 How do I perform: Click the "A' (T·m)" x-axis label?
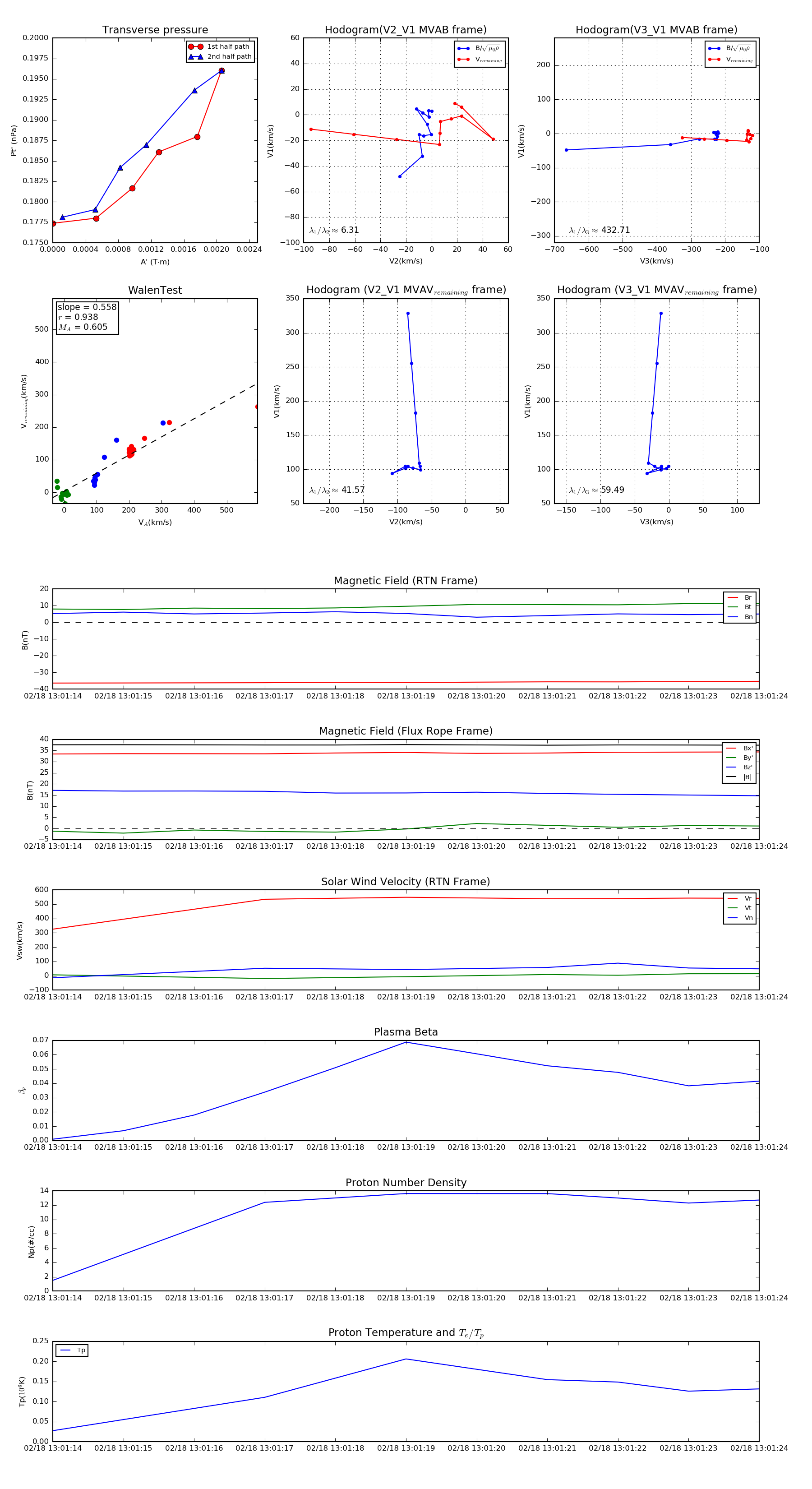155,262
